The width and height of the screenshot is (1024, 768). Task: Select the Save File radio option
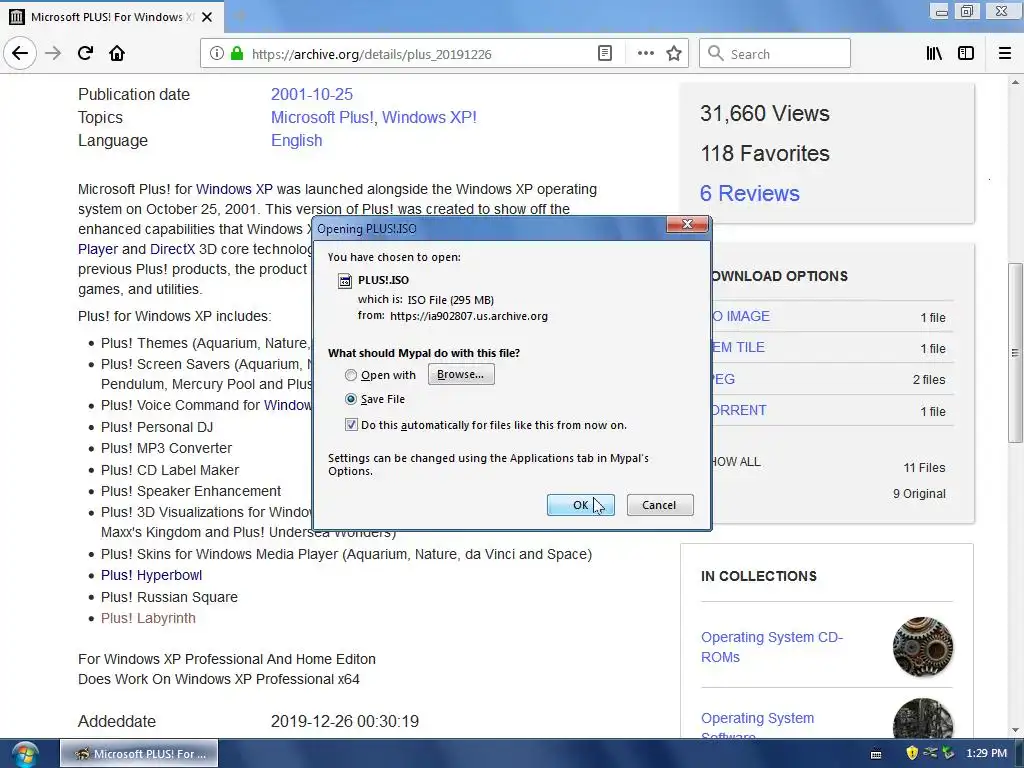351,399
